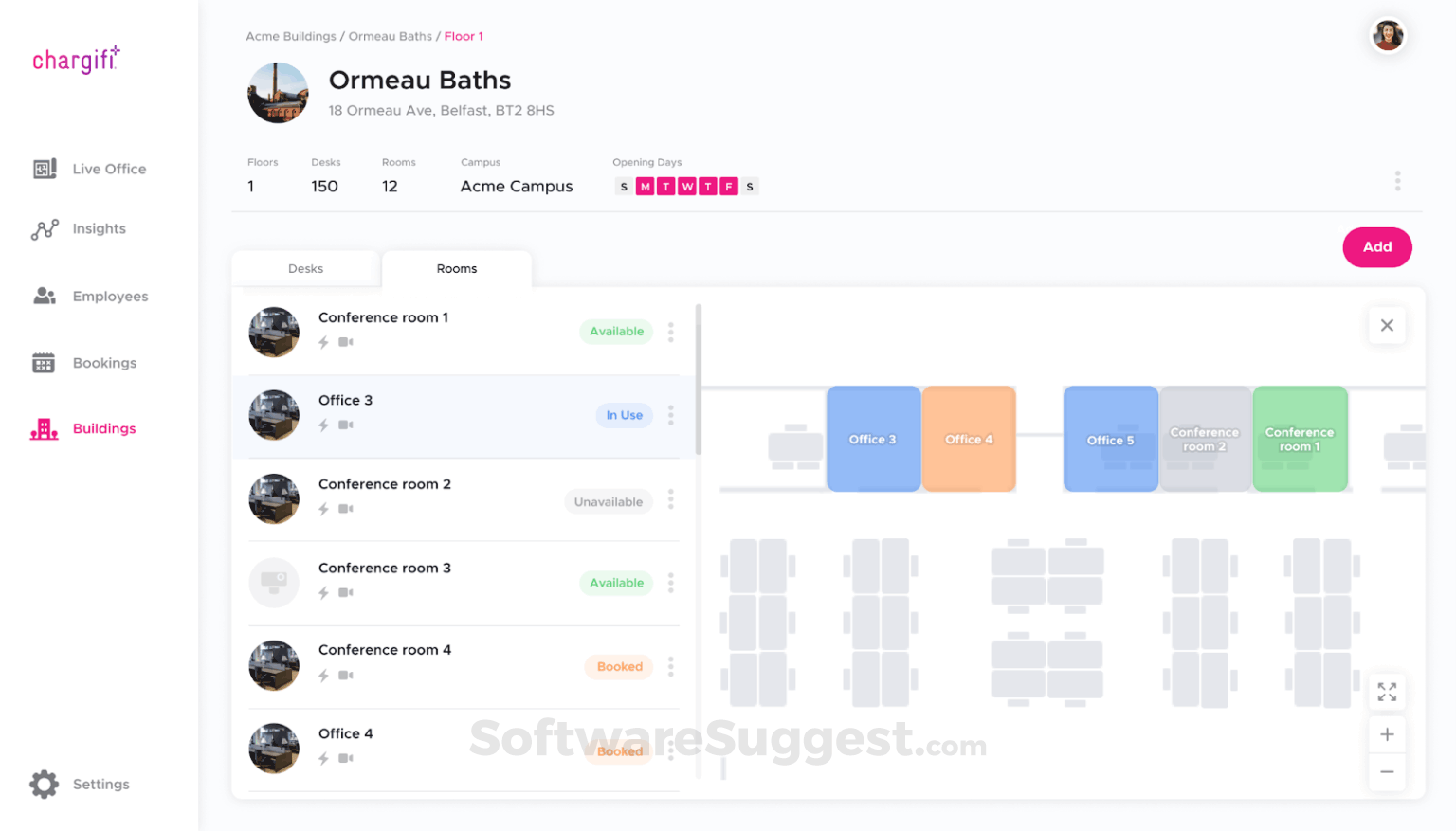This screenshot has width=1456, height=831.
Task: Toggle Monday opening day
Action: coord(646,187)
